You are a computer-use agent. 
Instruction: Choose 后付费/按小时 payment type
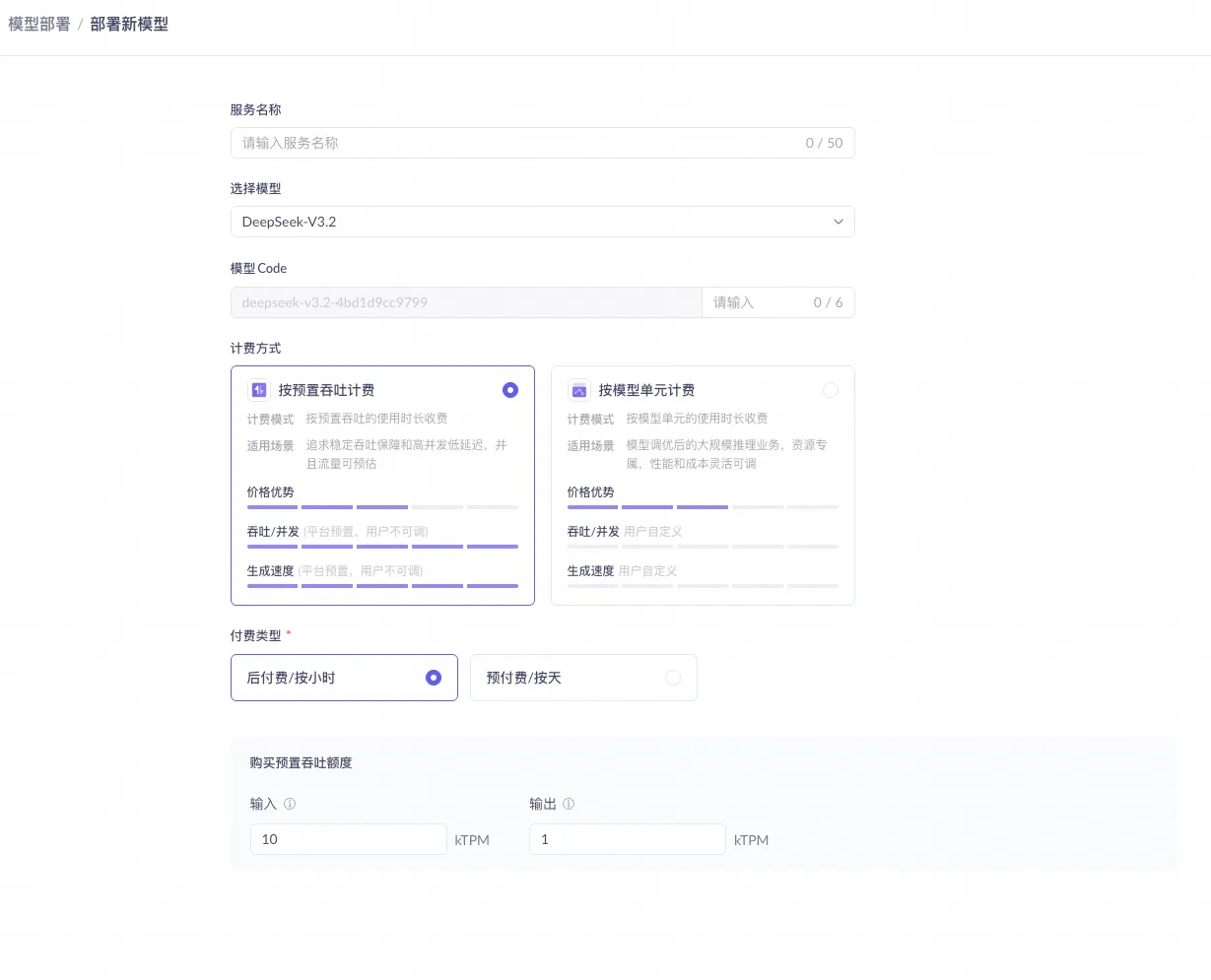(x=344, y=678)
